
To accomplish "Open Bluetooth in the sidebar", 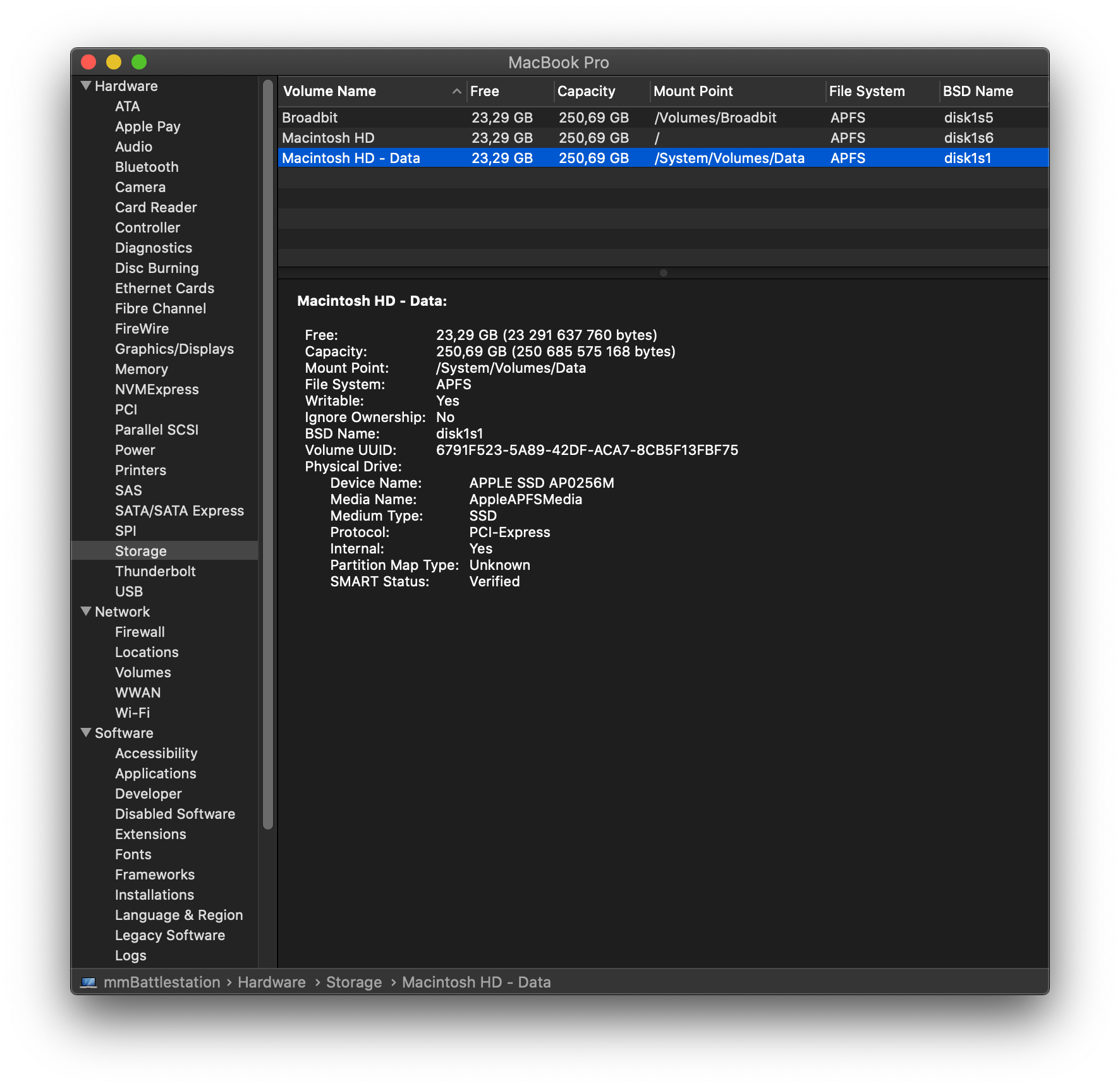I will 147,167.
